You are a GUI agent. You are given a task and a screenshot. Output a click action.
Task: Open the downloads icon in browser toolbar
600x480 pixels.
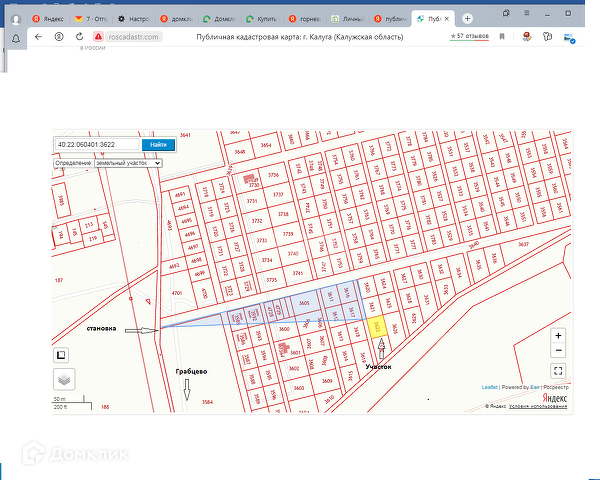(569, 37)
